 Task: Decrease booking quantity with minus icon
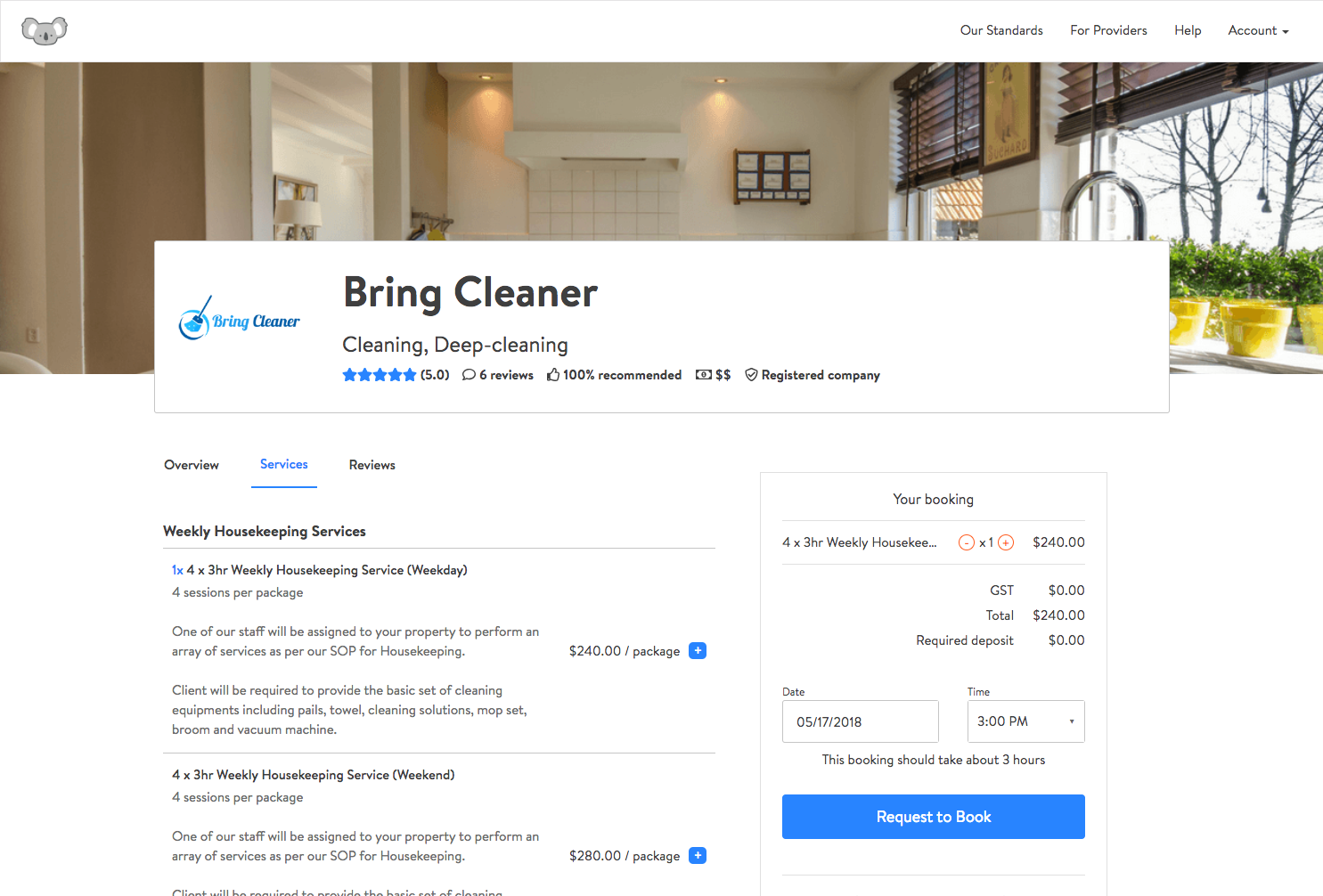tap(967, 542)
